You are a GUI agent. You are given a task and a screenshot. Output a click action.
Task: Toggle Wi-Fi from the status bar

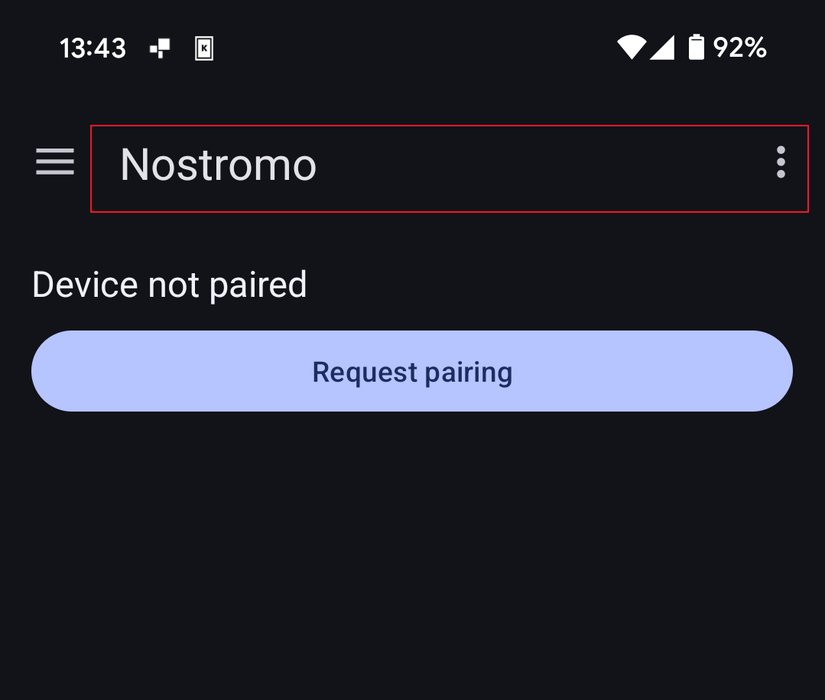[631, 46]
